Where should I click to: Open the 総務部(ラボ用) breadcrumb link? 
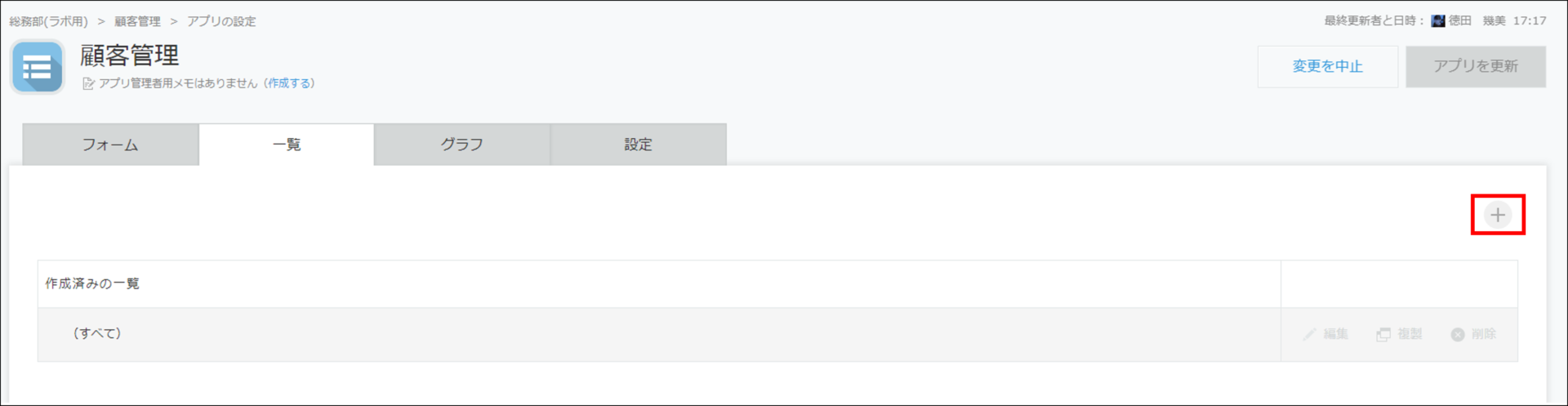[x=49, y=21]
